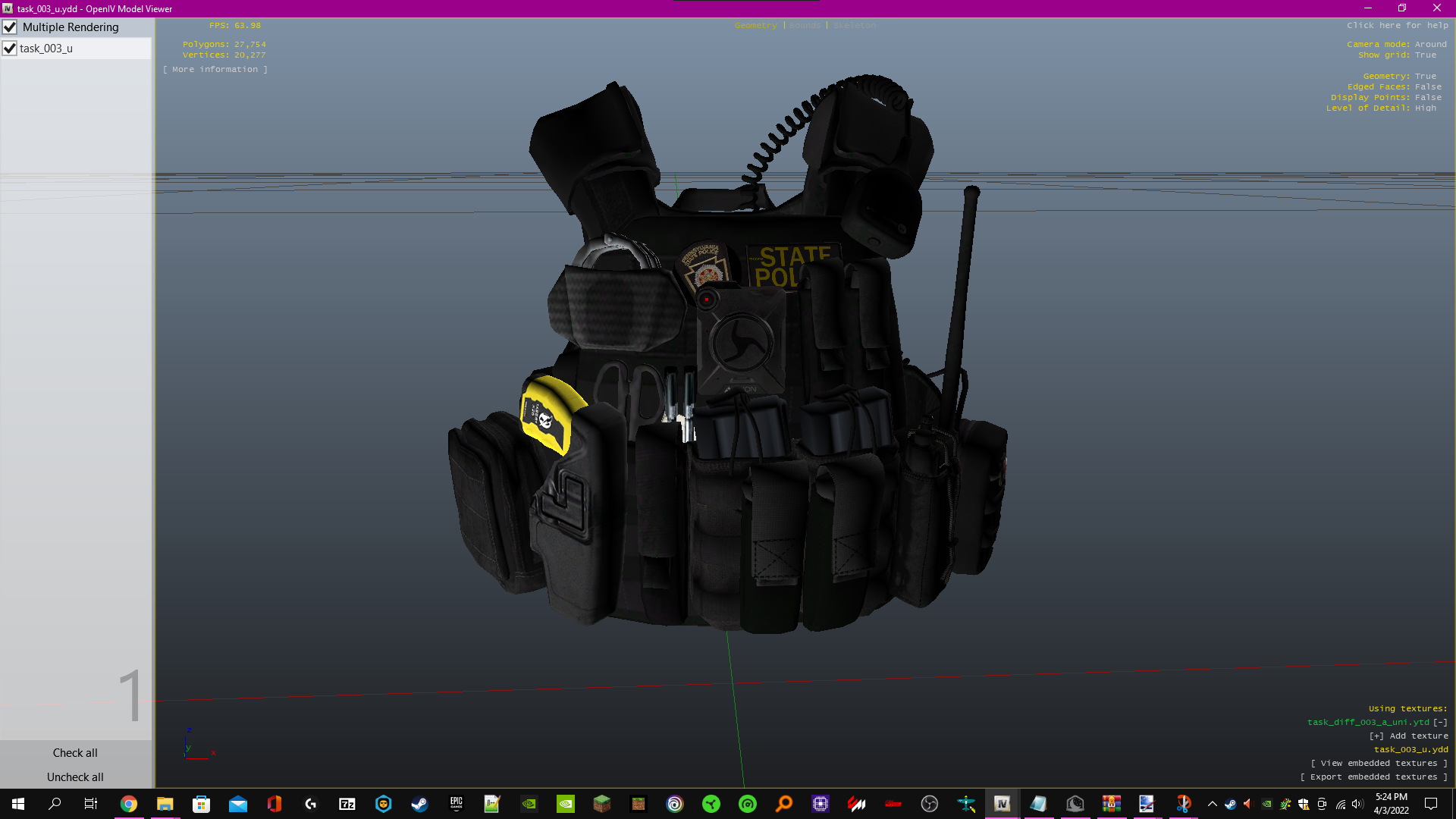This screenshot has width=1456, height=819.
Task: Click the WinRAR taskbar icon
Action: click(x=1111, y=804)
